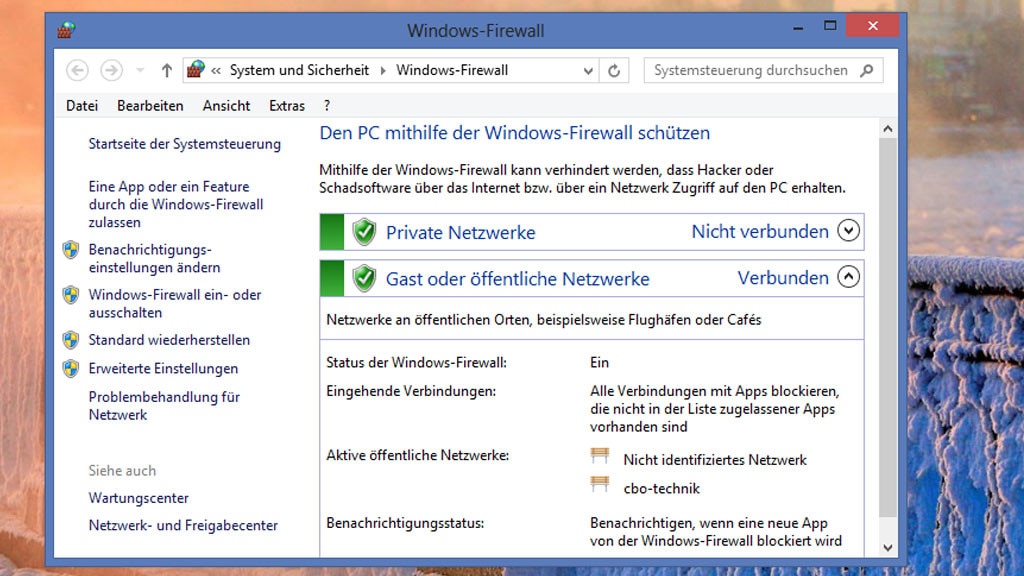Image resolution: width=1024 pixels, height=576 pixels.
Task: Click the Systemsteuerung durchsuchen search field
Action: [x=755, y=70]
